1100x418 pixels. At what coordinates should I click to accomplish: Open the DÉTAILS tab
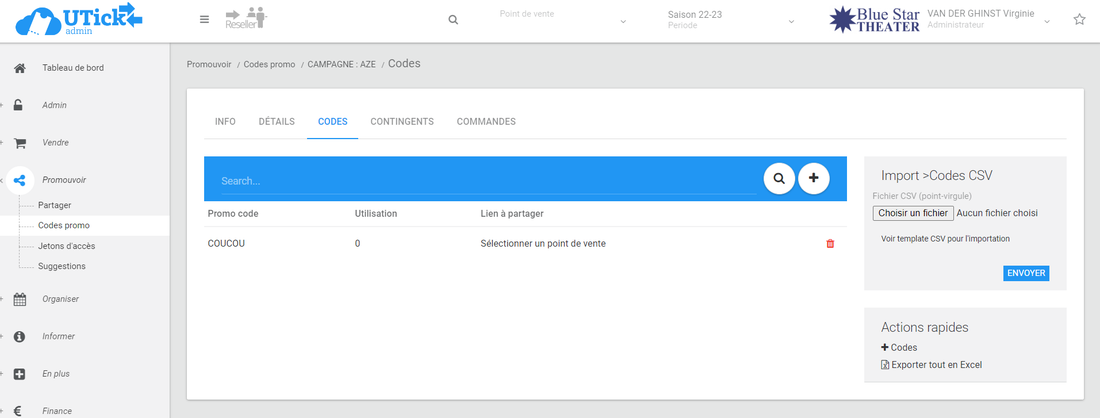(x=276, y=122)
